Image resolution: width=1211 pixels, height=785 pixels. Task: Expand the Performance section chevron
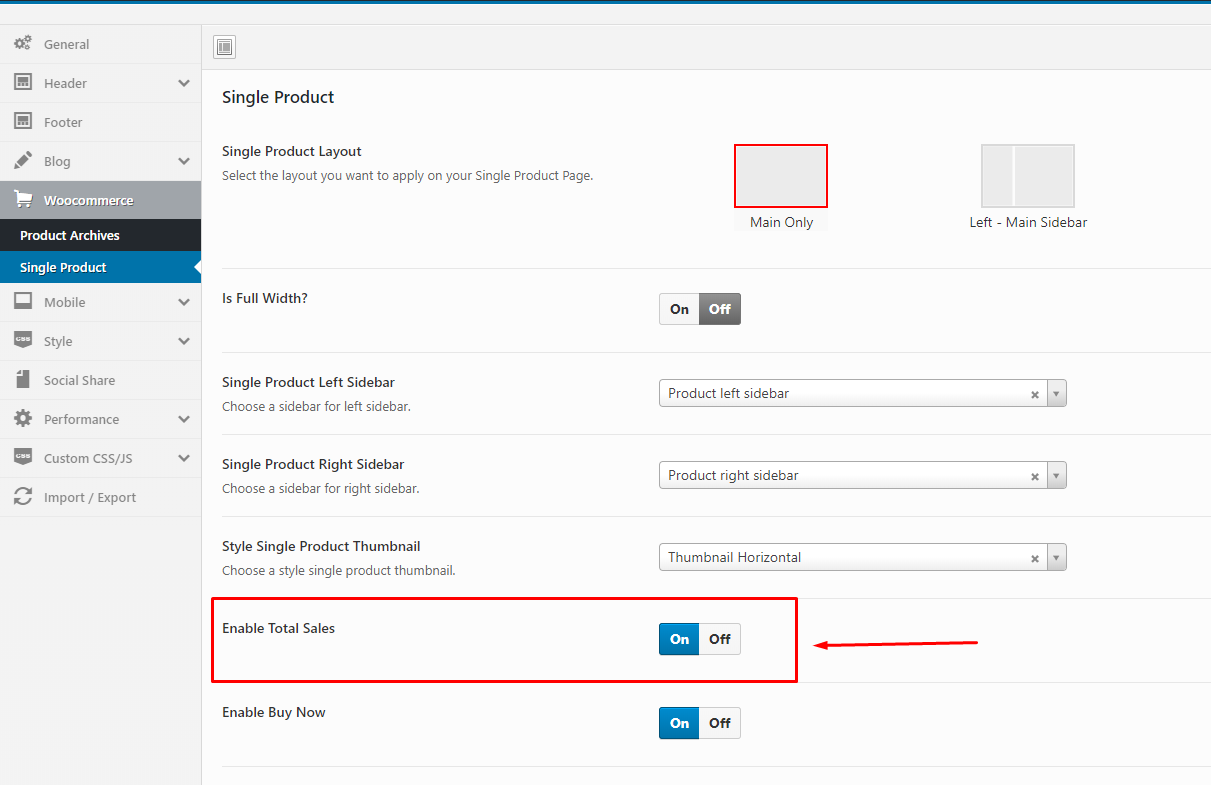click(x=183, y=419)
